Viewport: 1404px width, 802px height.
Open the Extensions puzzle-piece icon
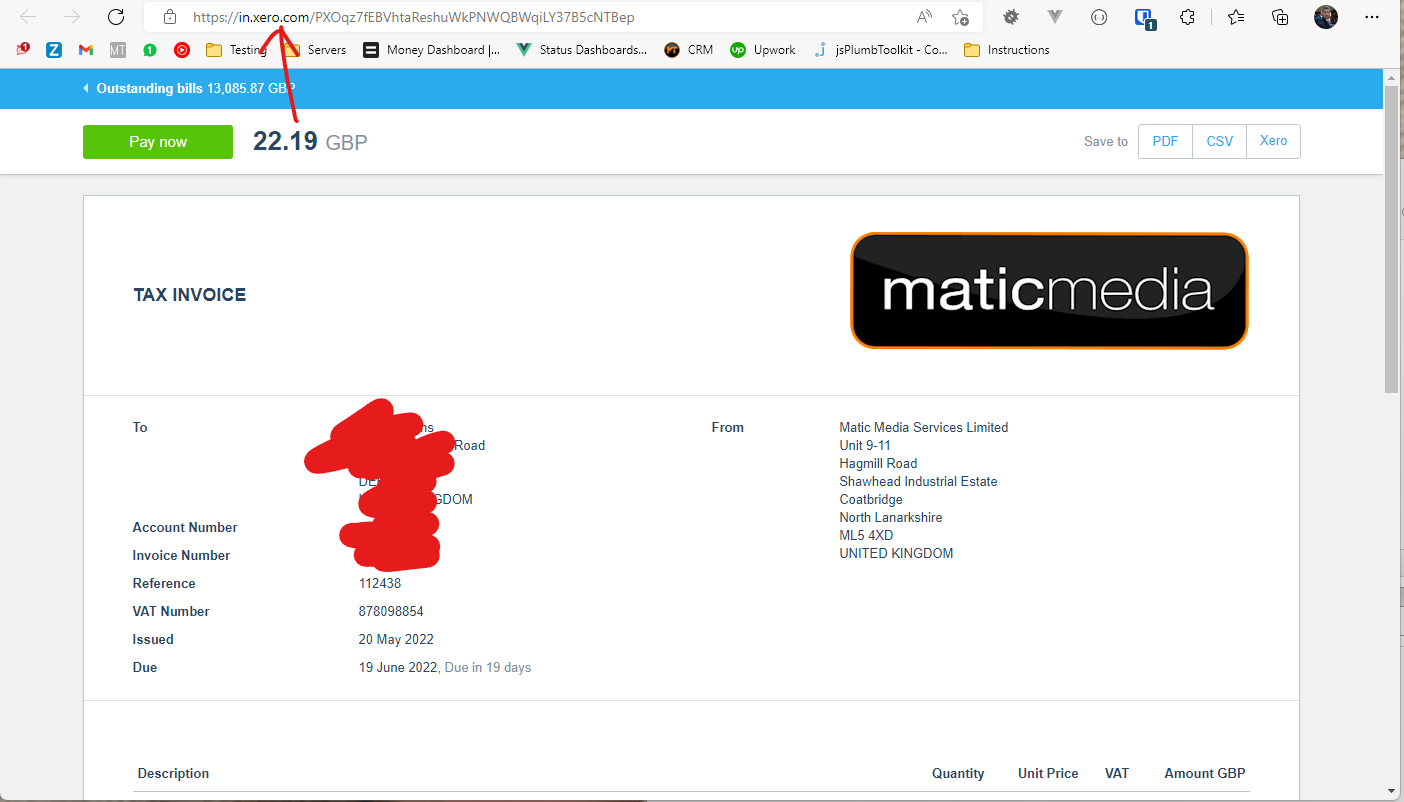1188,17
